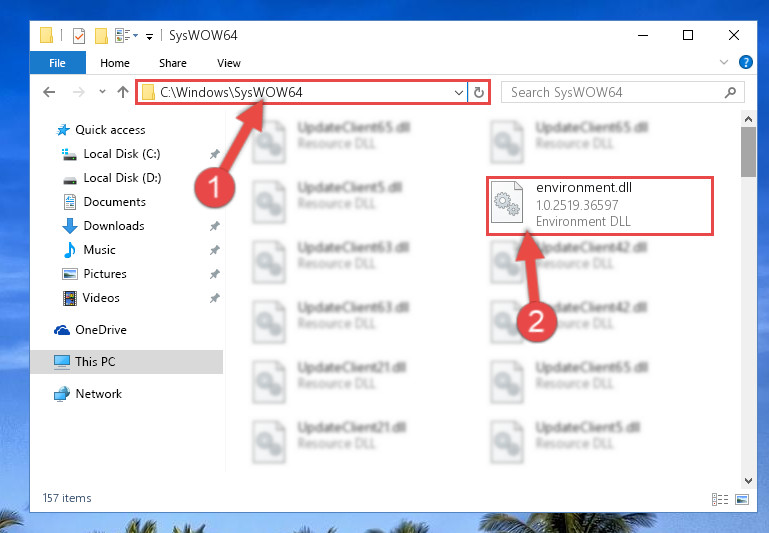769x533 pixels.
Task: Open Downloads in the sidebar
Action: point(114,226)
